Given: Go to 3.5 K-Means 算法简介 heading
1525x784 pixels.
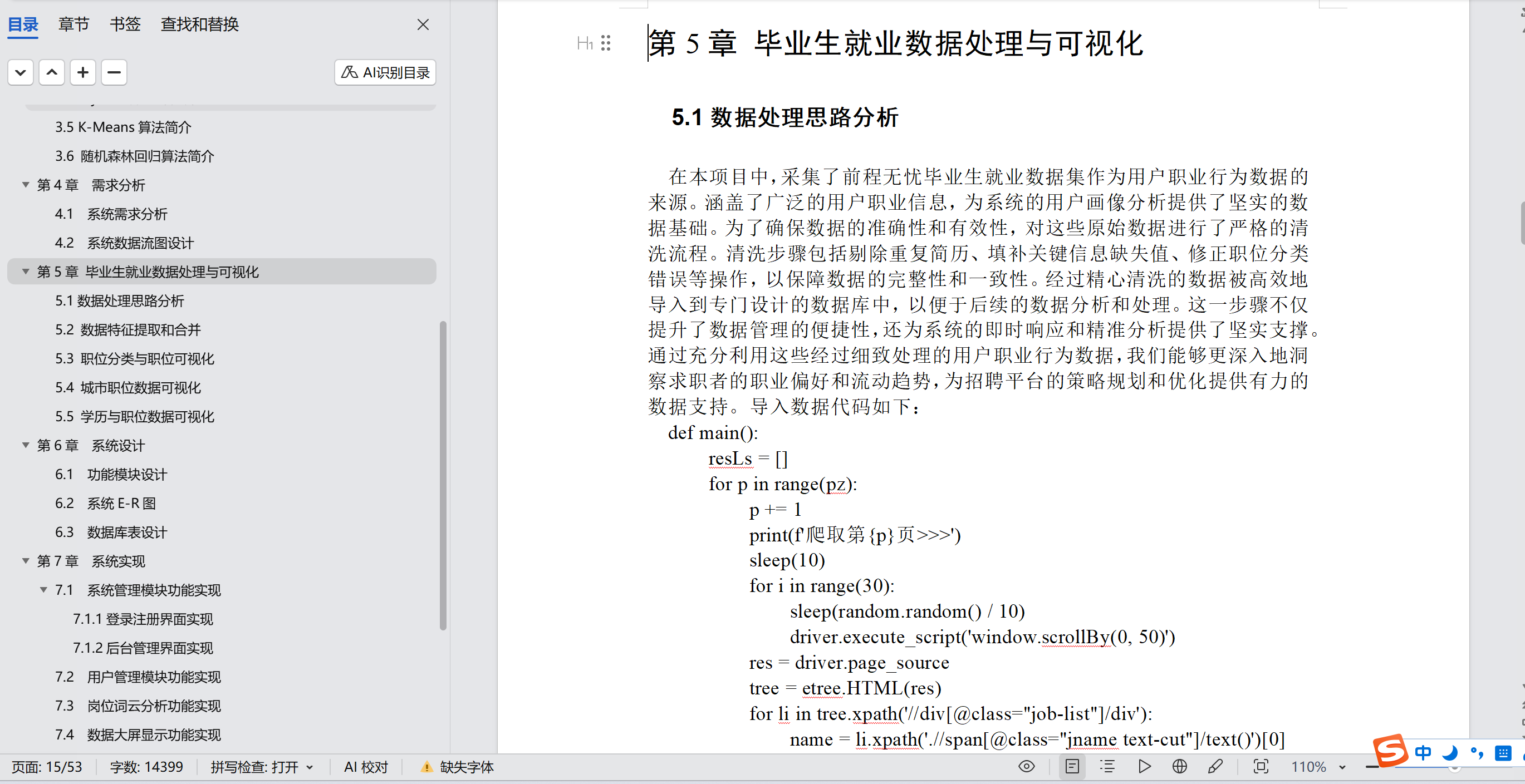Looking at the screenshot, I should point(123,127).
